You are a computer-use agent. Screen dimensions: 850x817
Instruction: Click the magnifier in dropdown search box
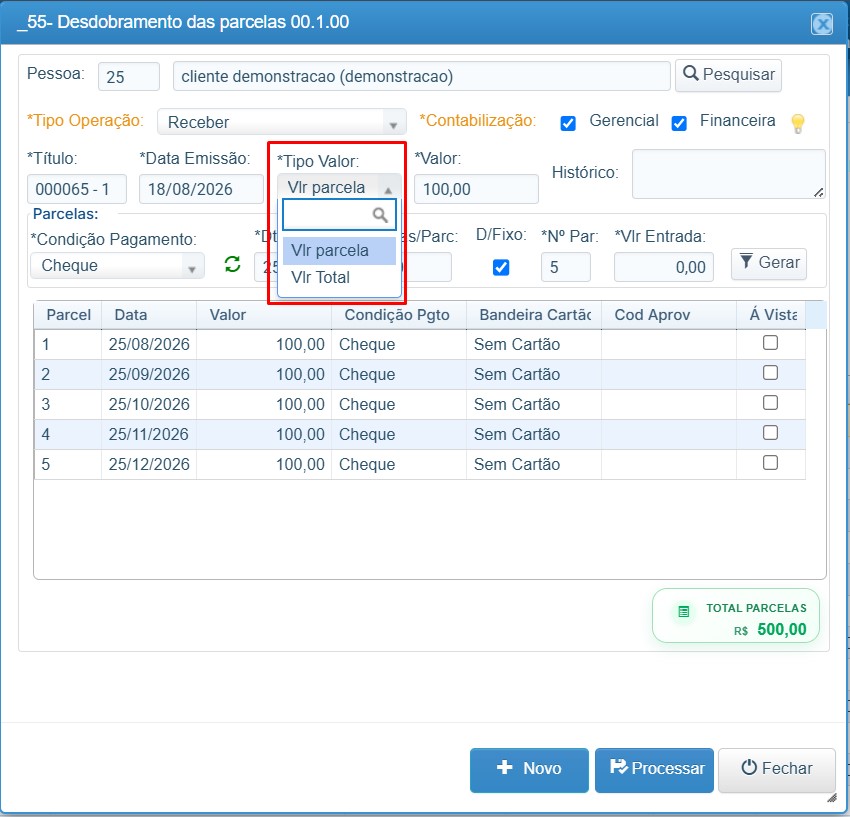click(380, 215)
